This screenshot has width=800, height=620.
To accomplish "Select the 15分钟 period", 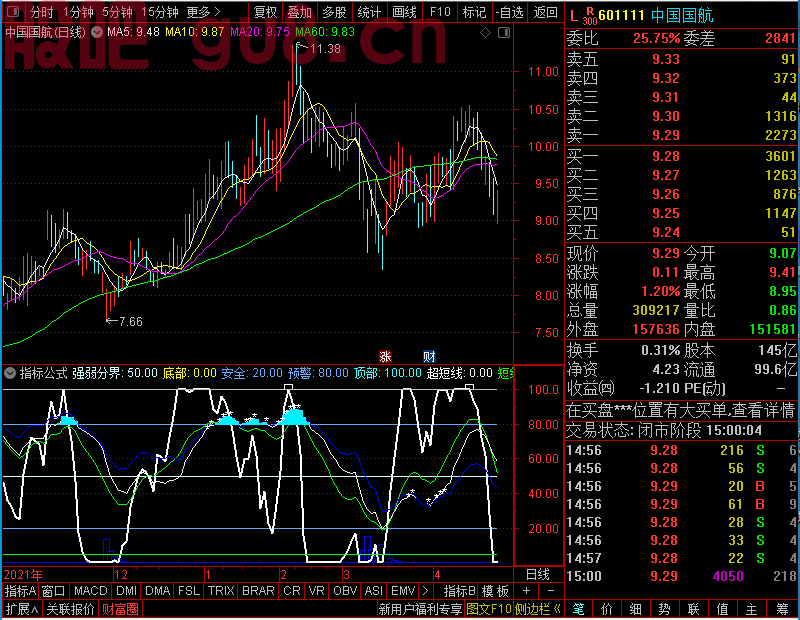I will 160,12.
